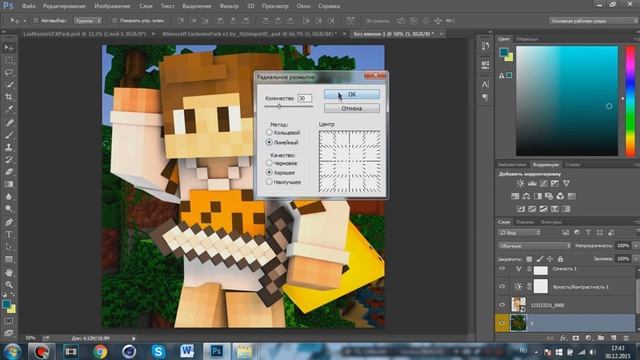
Task: Select the Rectangular Marquee tool
Action: (9, 60)
